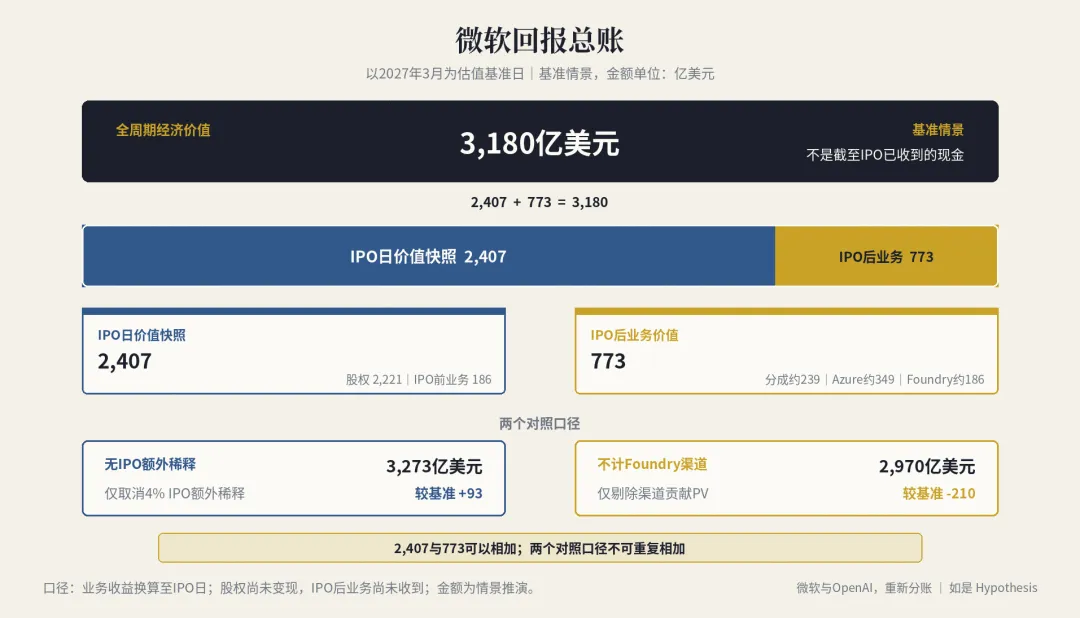Click the delta 较基准 -210
This screenshot has width=1080, height=618.
click(939, 493)
